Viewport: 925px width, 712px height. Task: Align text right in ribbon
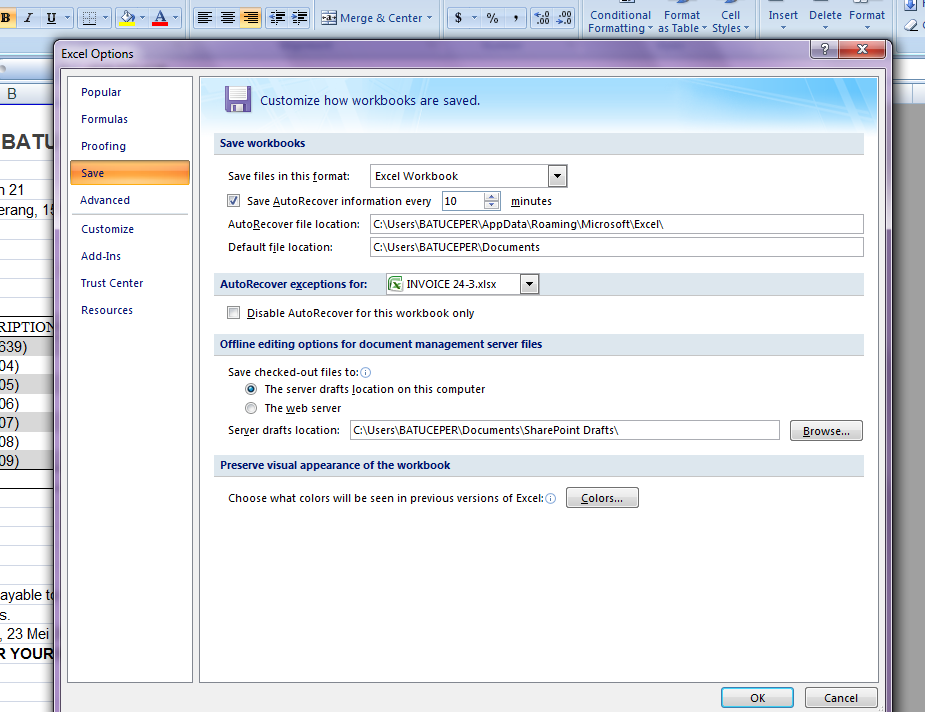tap(251, 18)
